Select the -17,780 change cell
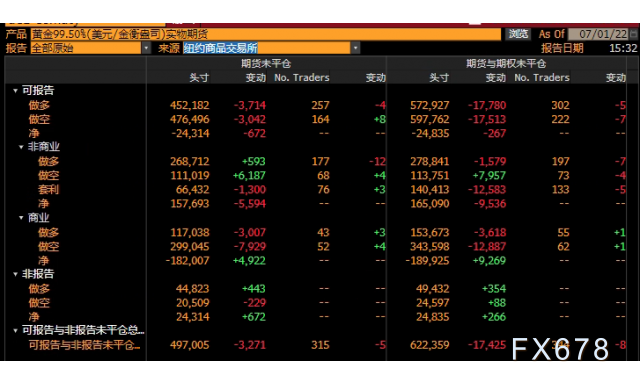 tap(487, 105)
